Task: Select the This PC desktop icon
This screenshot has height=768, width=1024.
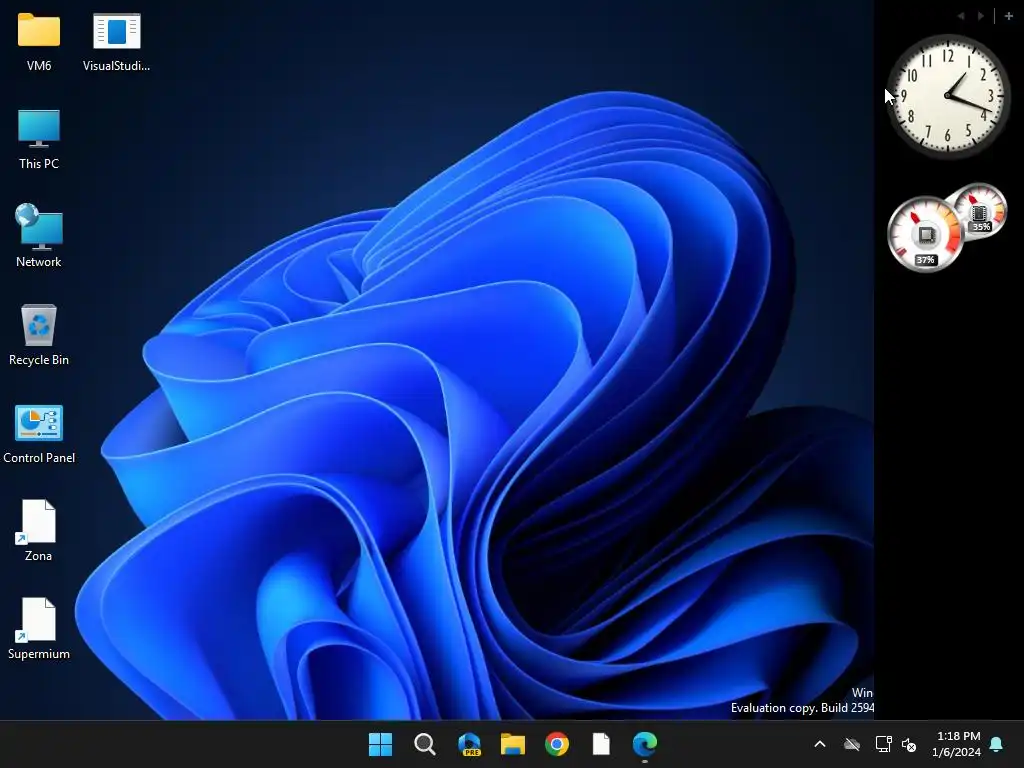Action: (x=39, y=138)
